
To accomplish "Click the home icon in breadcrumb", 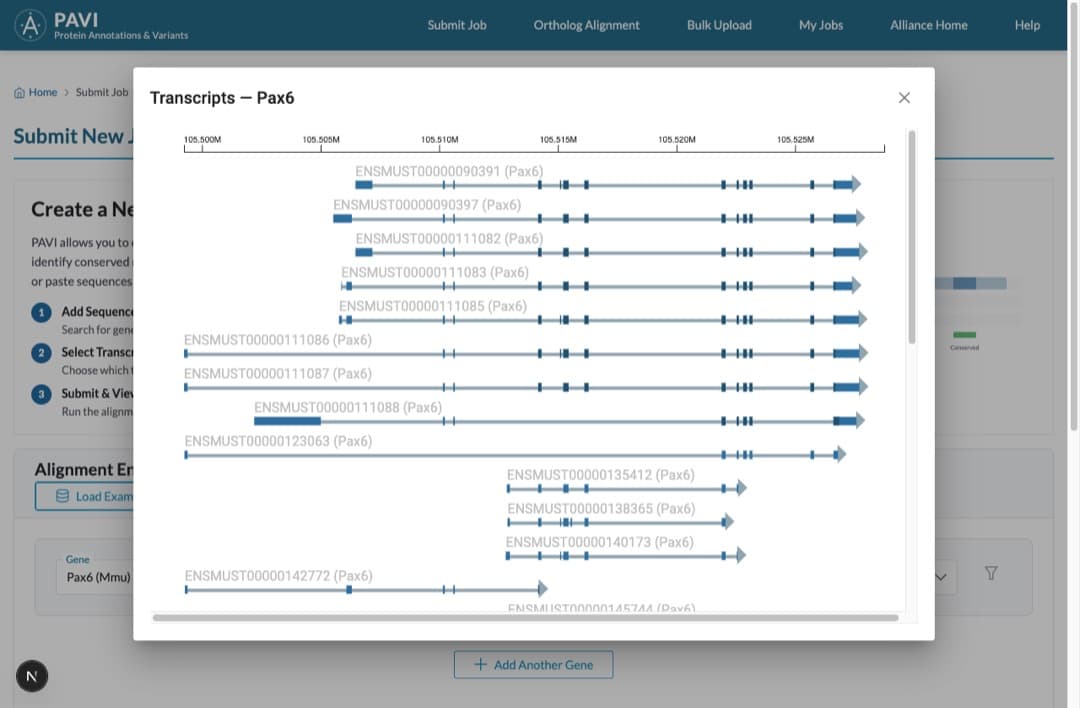I will pyautogui.click(x=19, y=92).
